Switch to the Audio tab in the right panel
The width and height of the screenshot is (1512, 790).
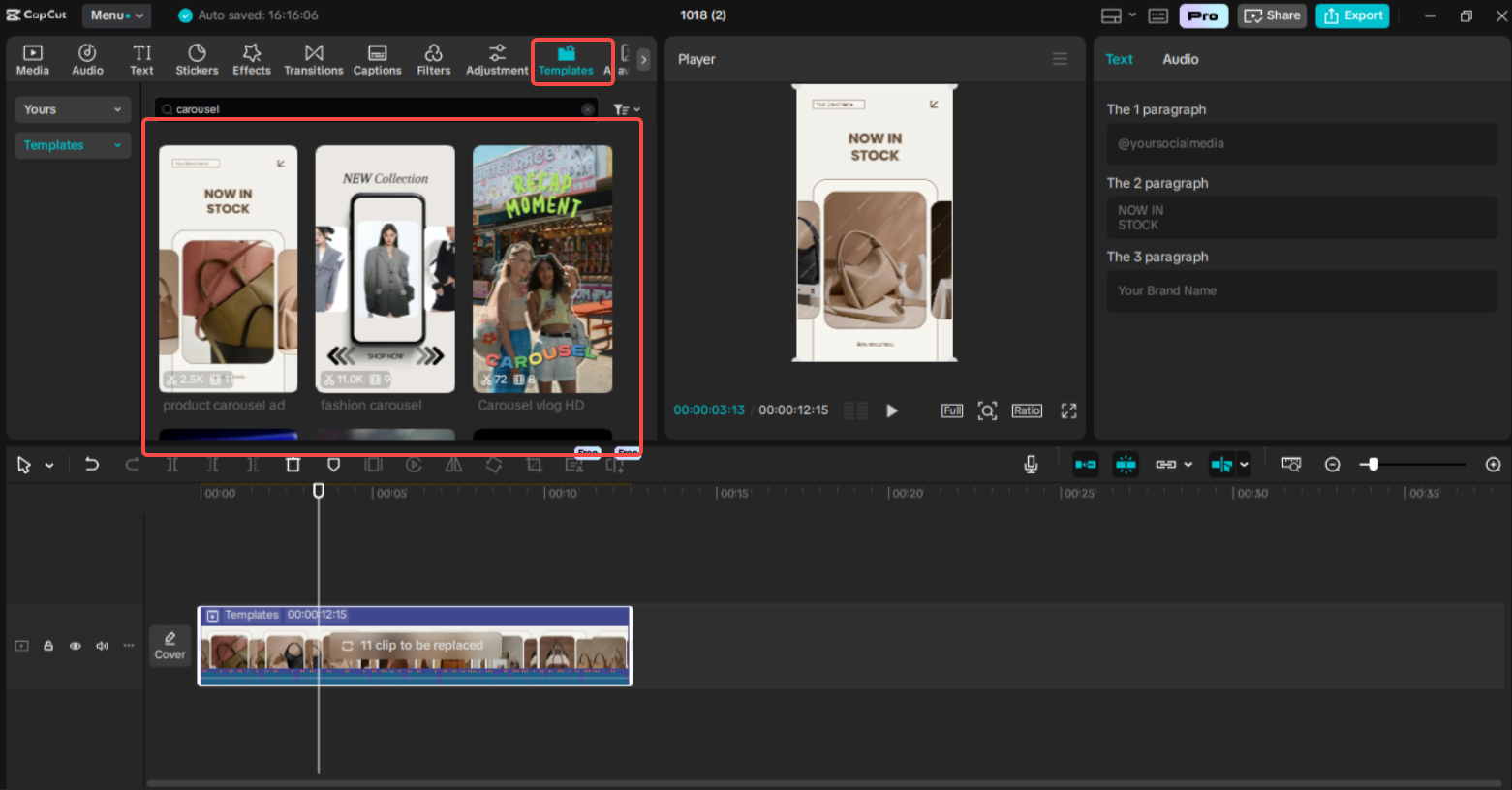(1180, 59)
